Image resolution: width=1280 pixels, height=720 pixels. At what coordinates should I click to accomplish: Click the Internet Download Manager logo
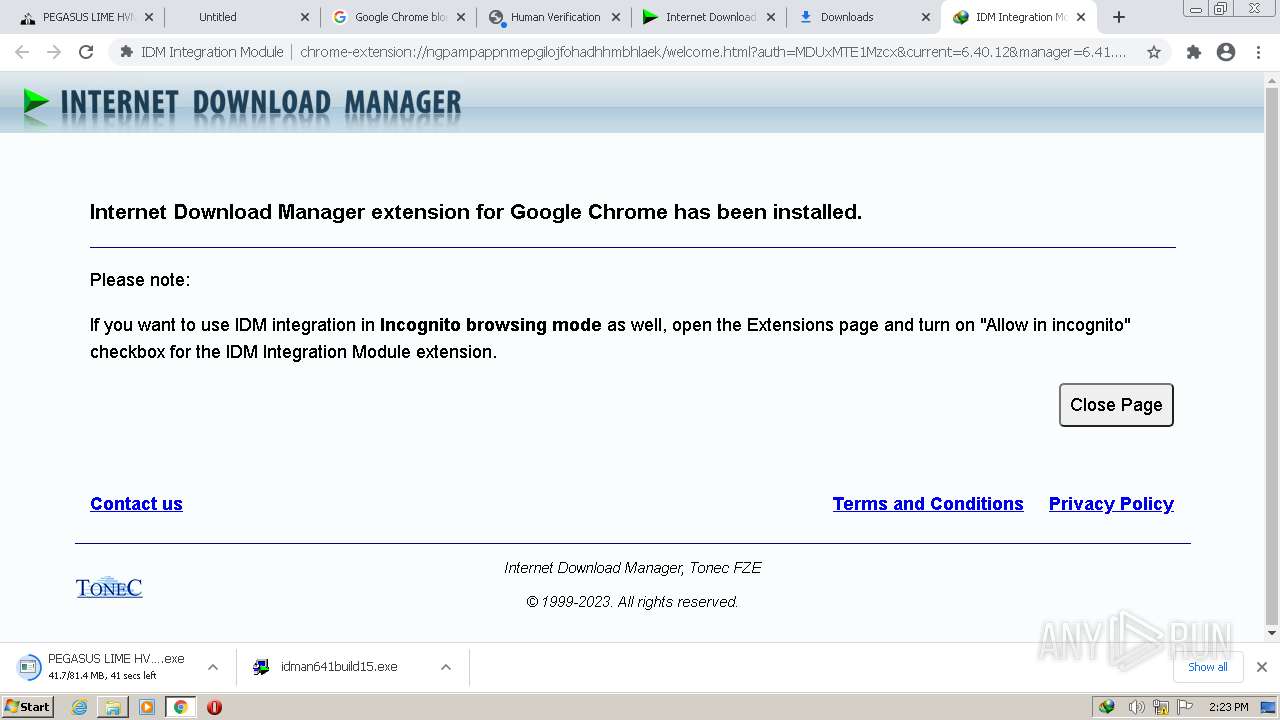point(242,103)
